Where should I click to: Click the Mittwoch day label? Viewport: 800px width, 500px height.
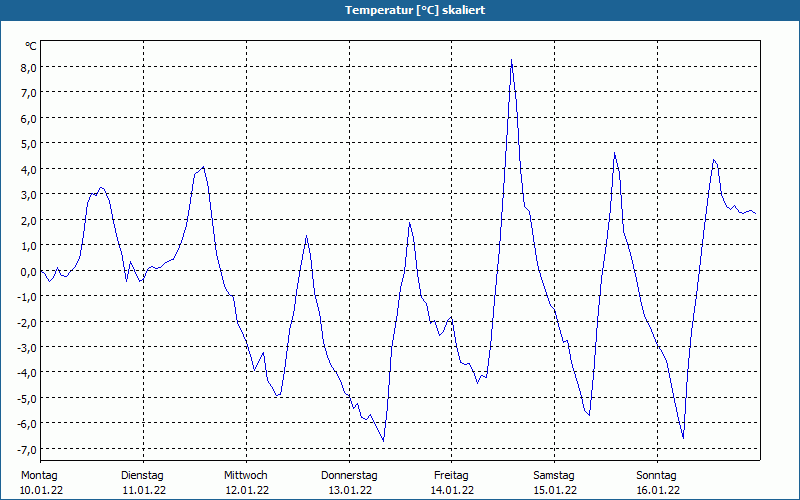[x=245, y=476]
